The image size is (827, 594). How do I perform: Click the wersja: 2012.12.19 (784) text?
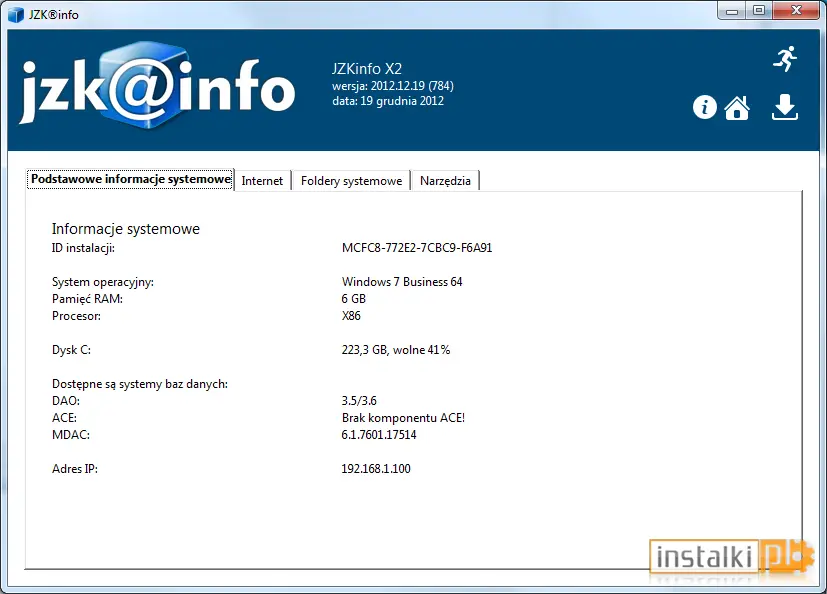[x=392, y=86]
